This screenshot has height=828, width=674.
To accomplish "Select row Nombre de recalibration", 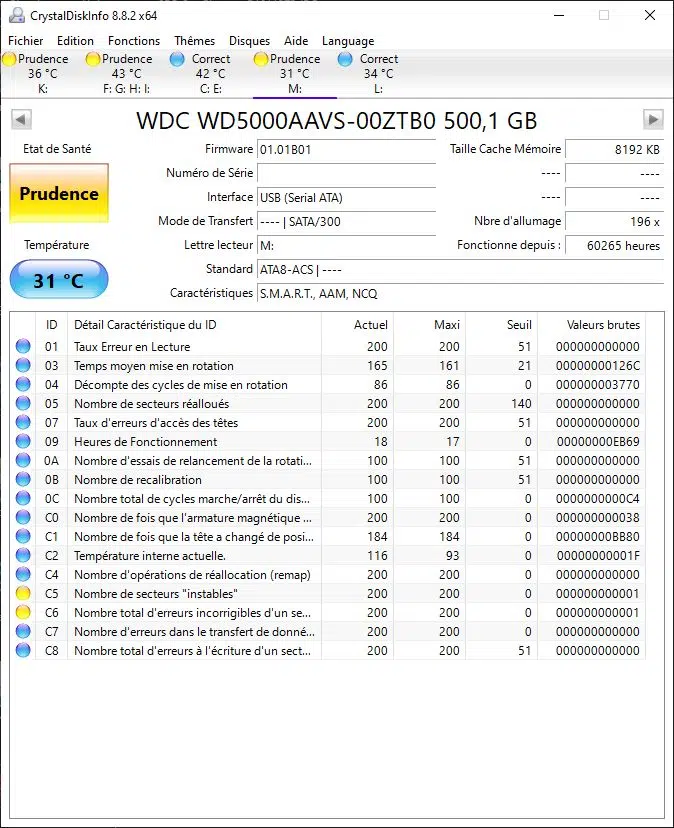I will click(x=328, y=479).
